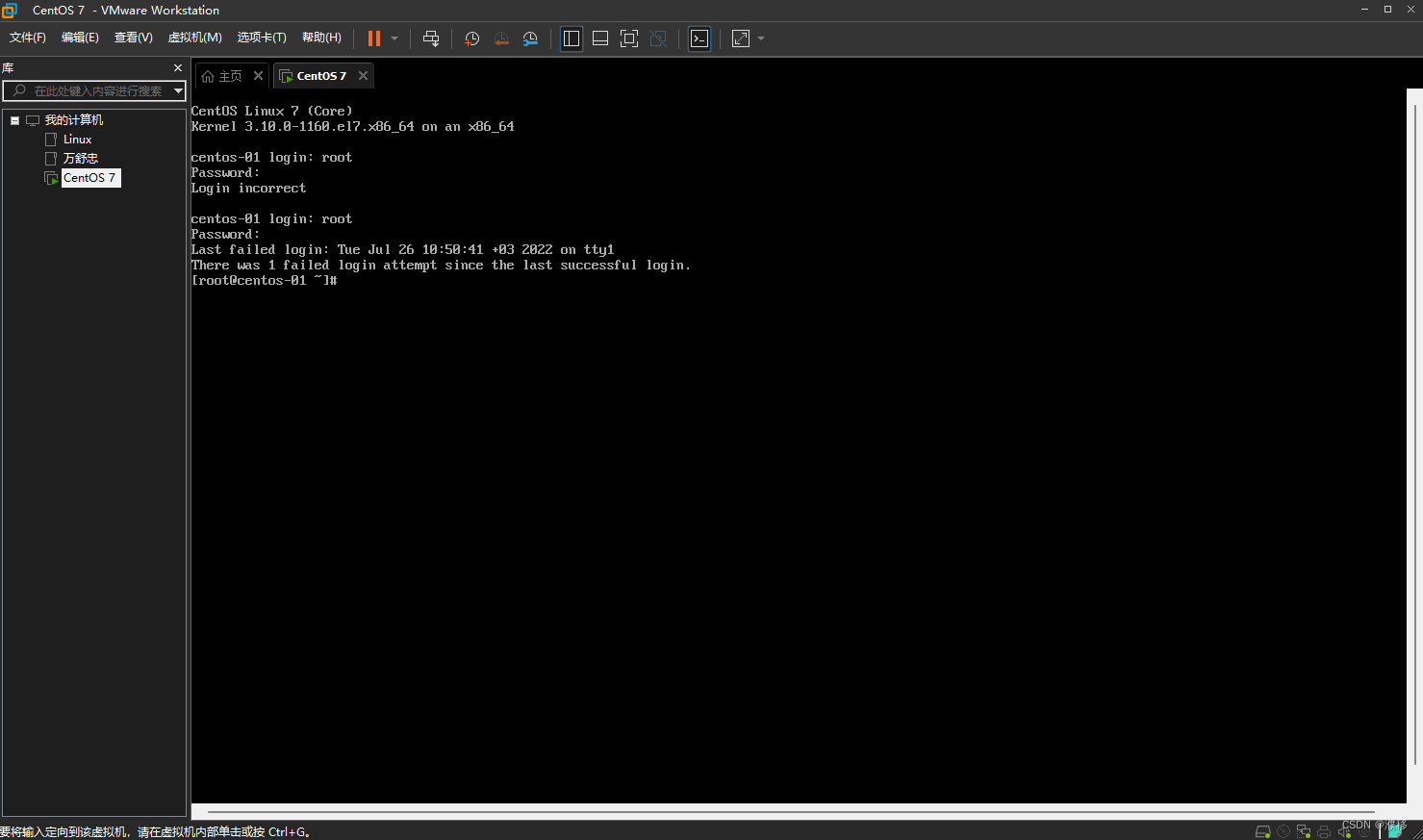Click the hard disk status icon
Screen dimensions: 1423x840
pos(1263,832)
